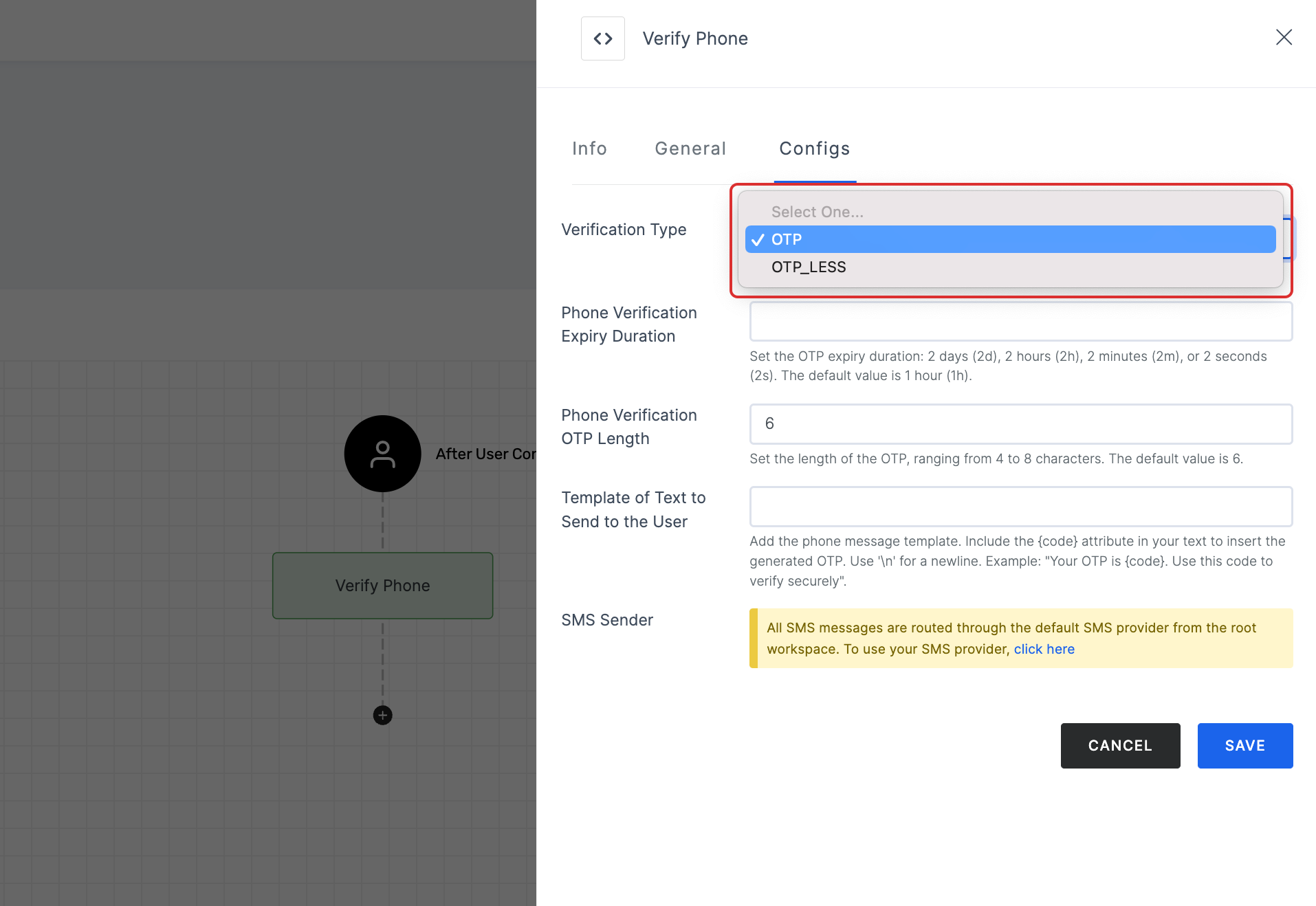Click the user avatar trigger node on canvas
The width and height of the screenshot is (1316, 906).
[382, 454]
